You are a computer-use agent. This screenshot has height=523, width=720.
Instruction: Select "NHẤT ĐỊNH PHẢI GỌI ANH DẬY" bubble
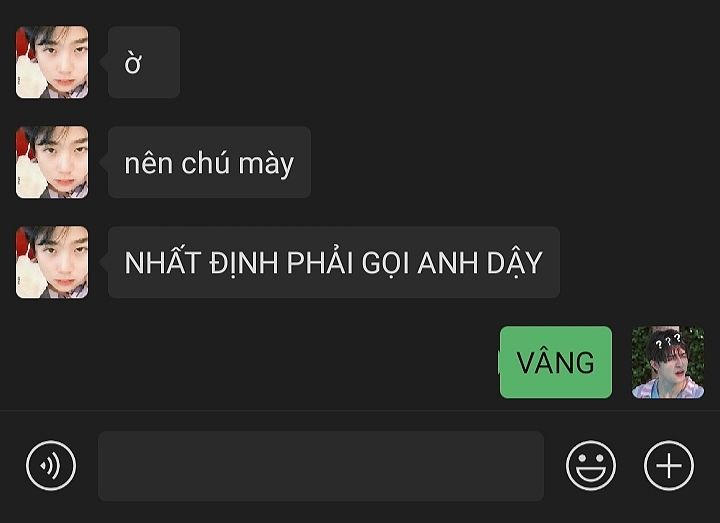334,262
